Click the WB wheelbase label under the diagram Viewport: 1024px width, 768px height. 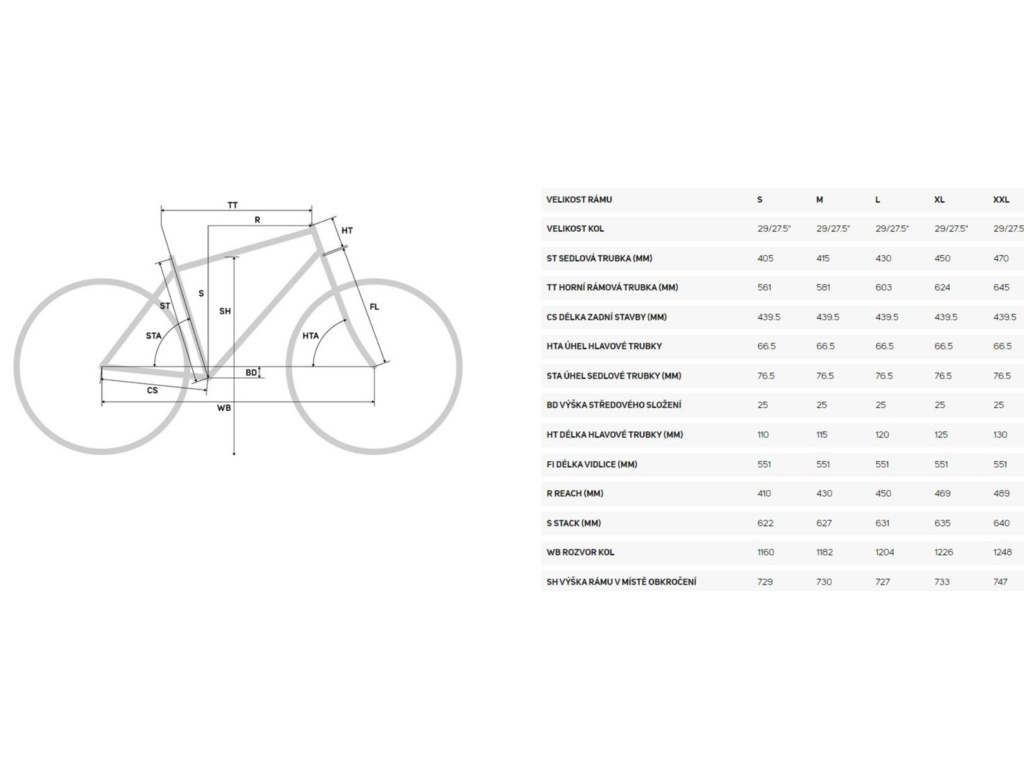click(225, 408)
